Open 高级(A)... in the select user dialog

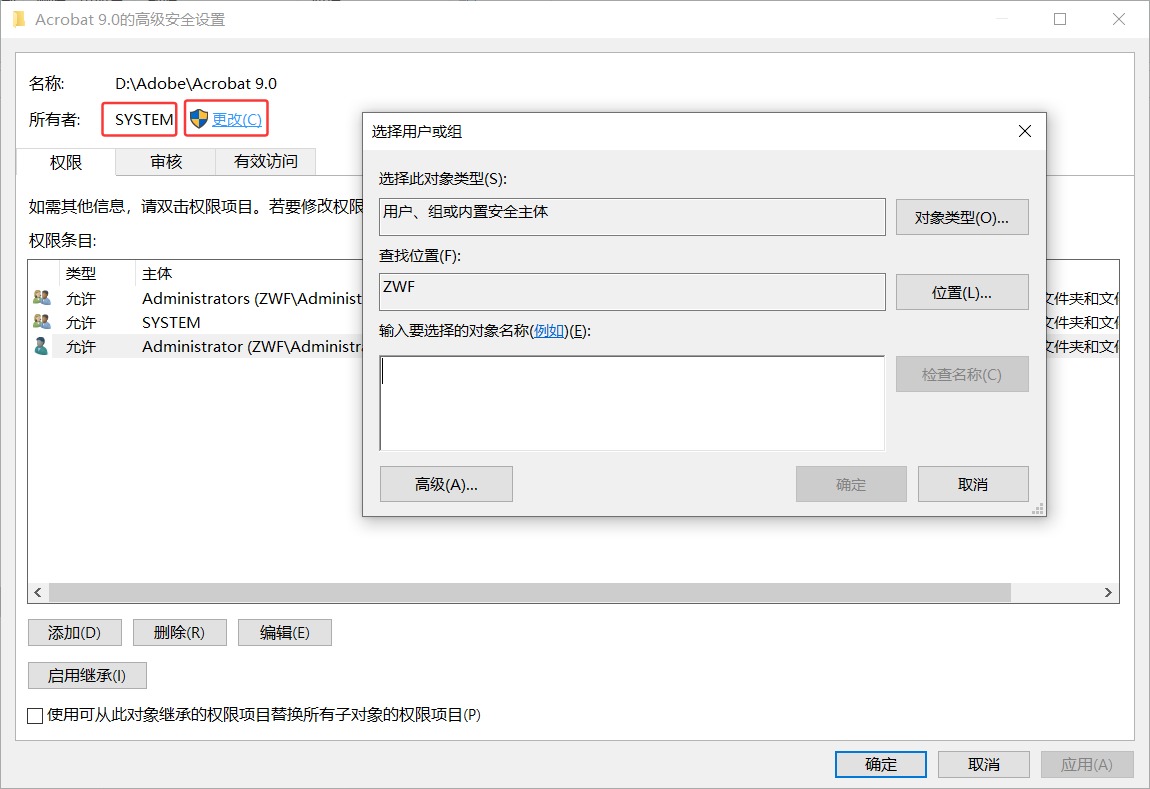[x=446, y=485]
